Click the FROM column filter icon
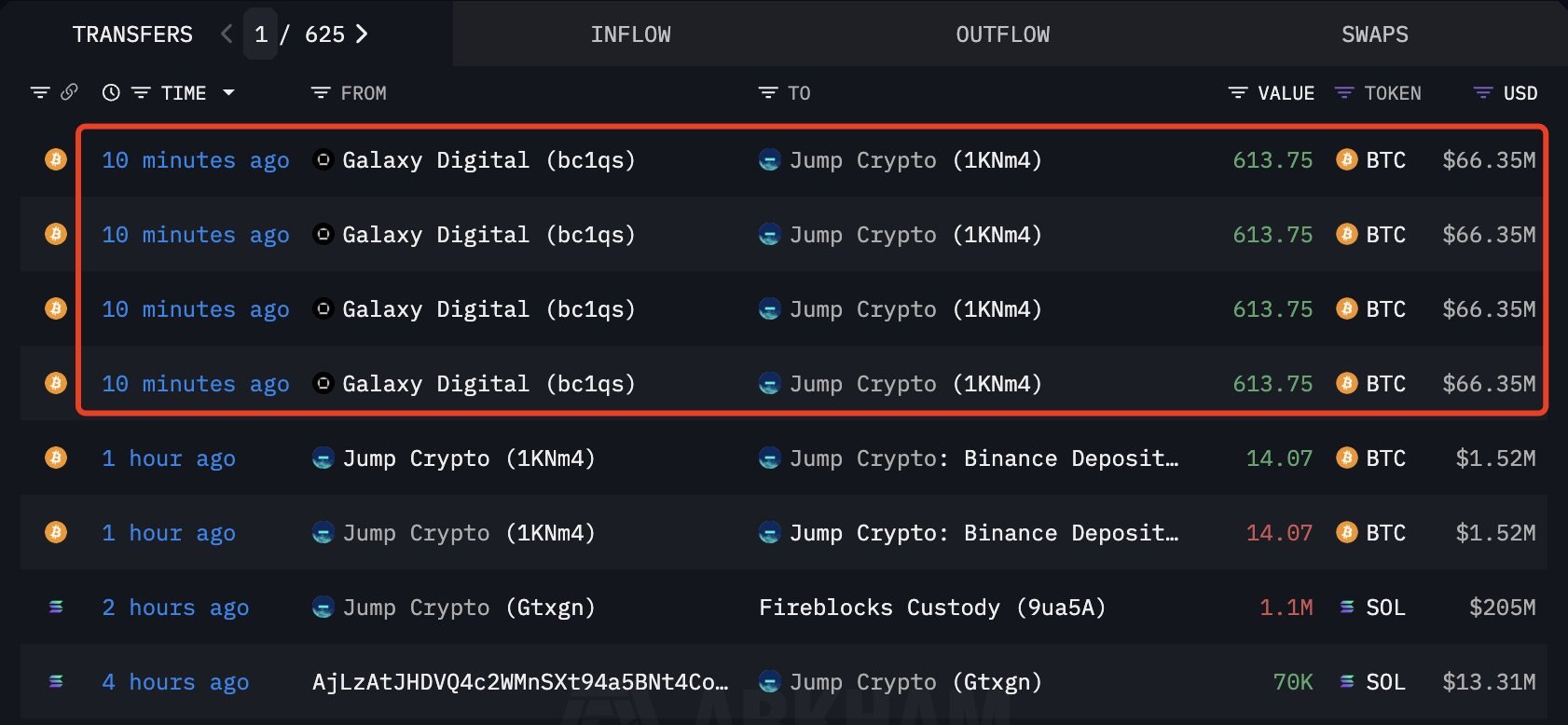 [321, 93]
